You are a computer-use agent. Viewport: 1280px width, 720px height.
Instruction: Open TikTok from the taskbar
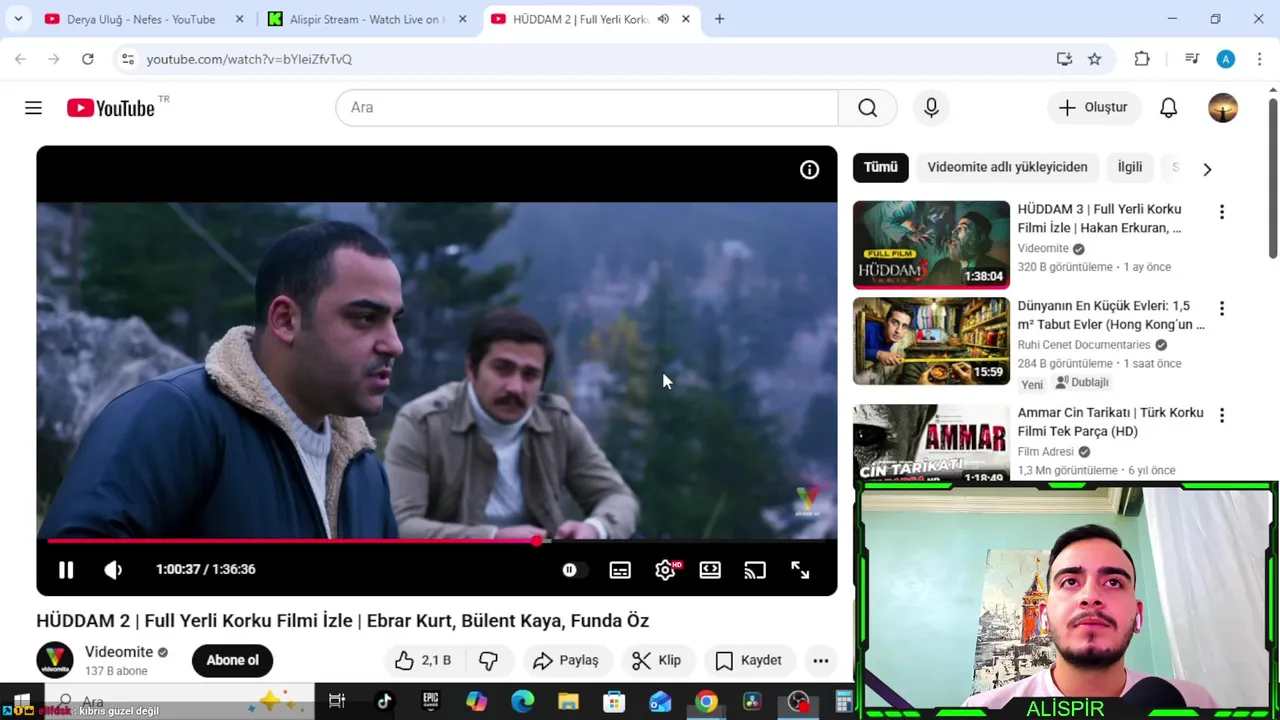[x=384, y=702]
